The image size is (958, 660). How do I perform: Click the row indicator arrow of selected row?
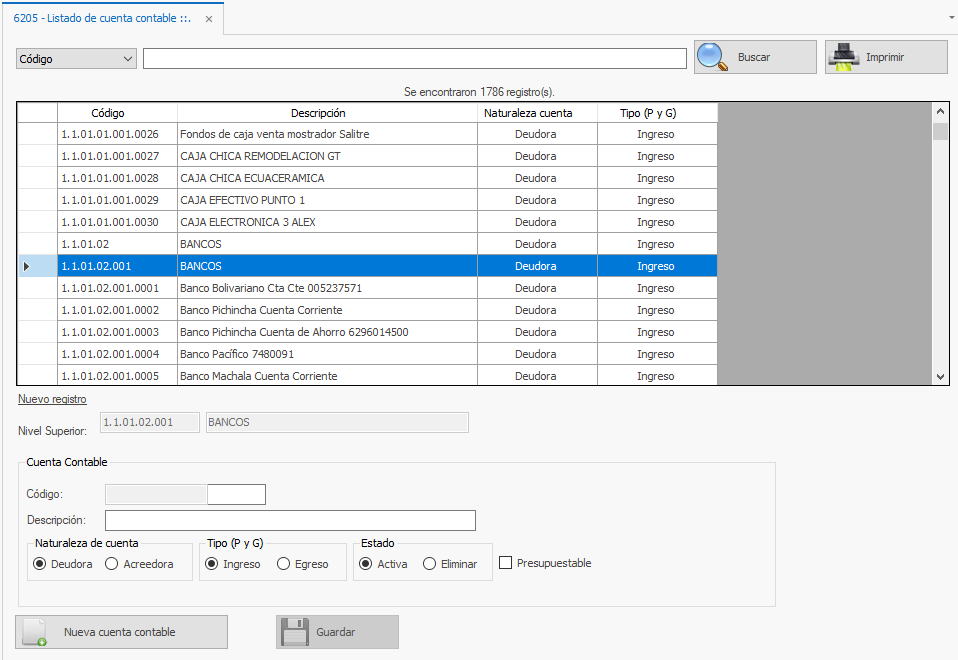(26, 266)
